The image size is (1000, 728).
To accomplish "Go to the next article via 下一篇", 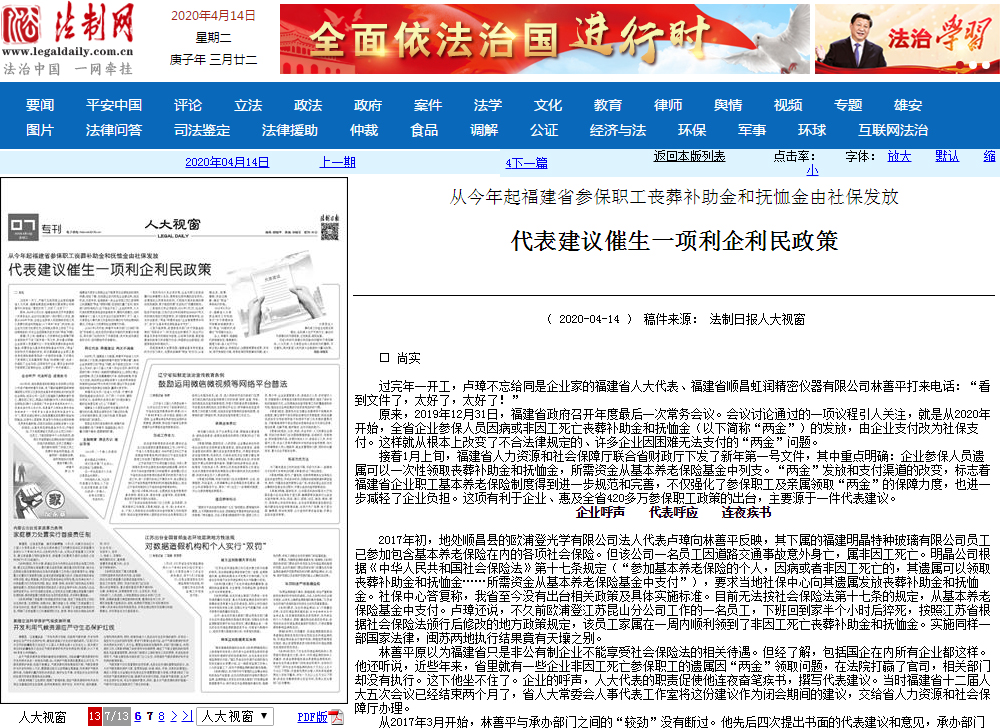I will [x=528, y=163].
